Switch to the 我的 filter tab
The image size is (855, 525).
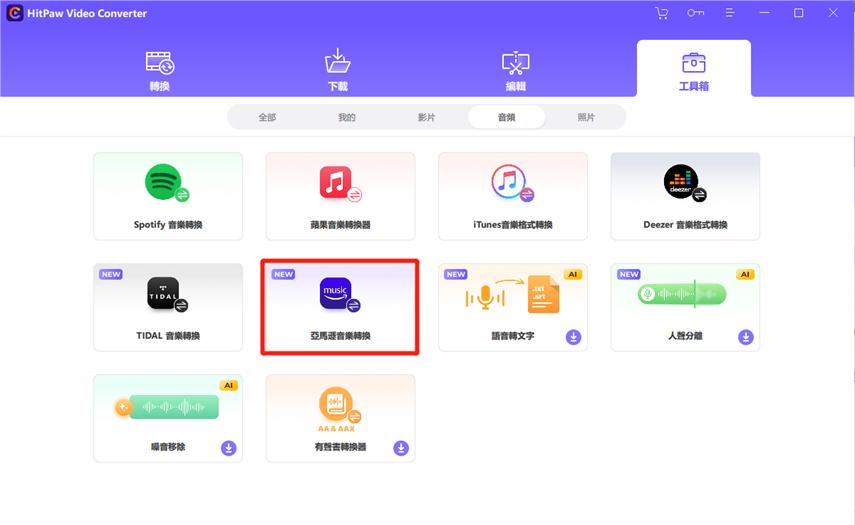click(346, 117)
